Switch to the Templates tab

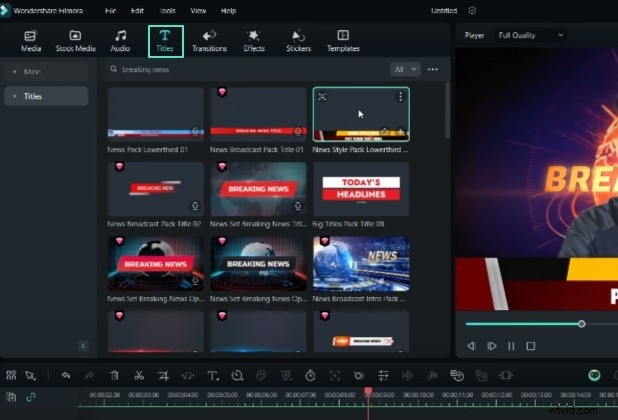[x=343, y=40]
